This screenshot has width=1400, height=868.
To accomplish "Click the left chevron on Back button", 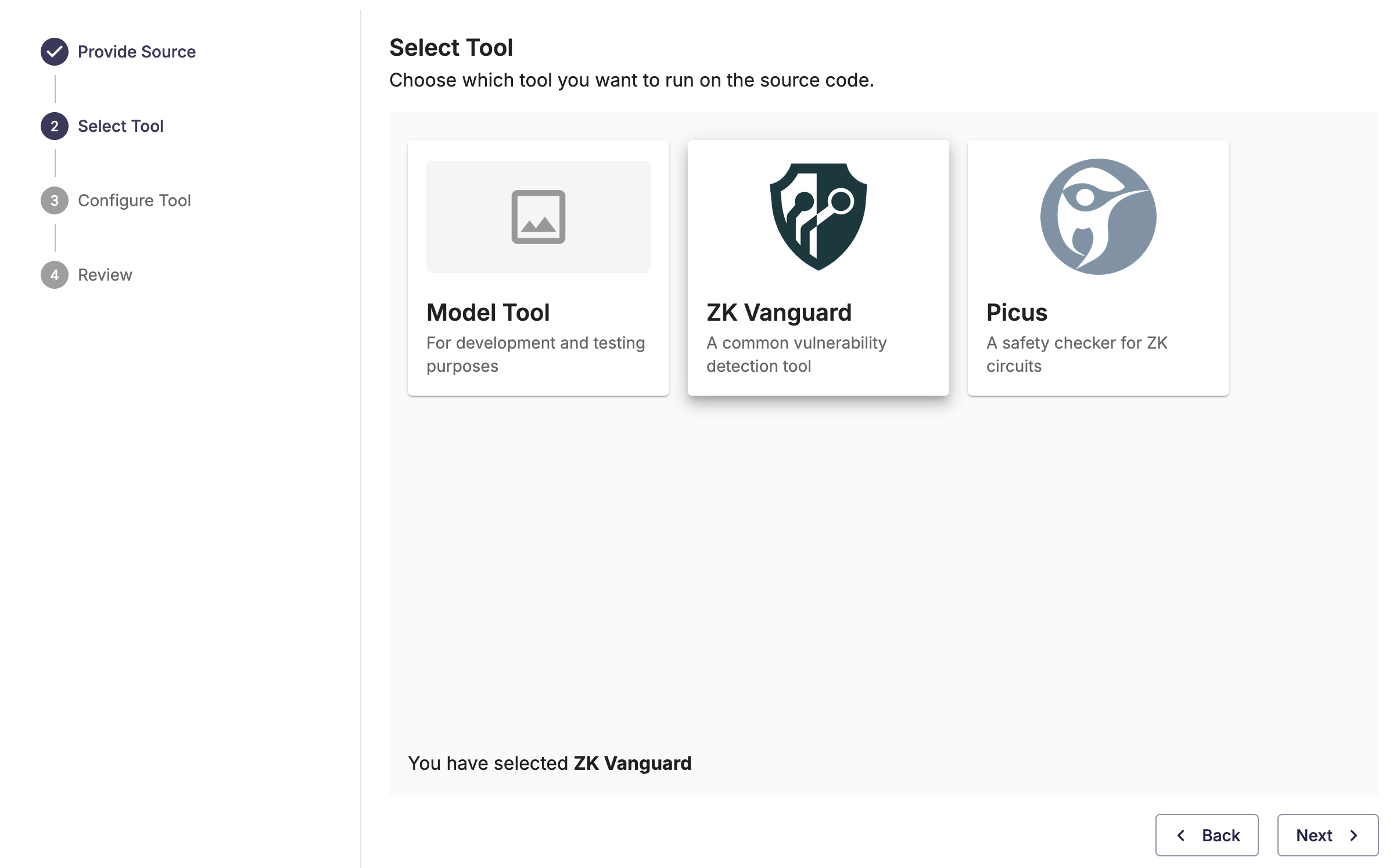I will coord(1181,835).
